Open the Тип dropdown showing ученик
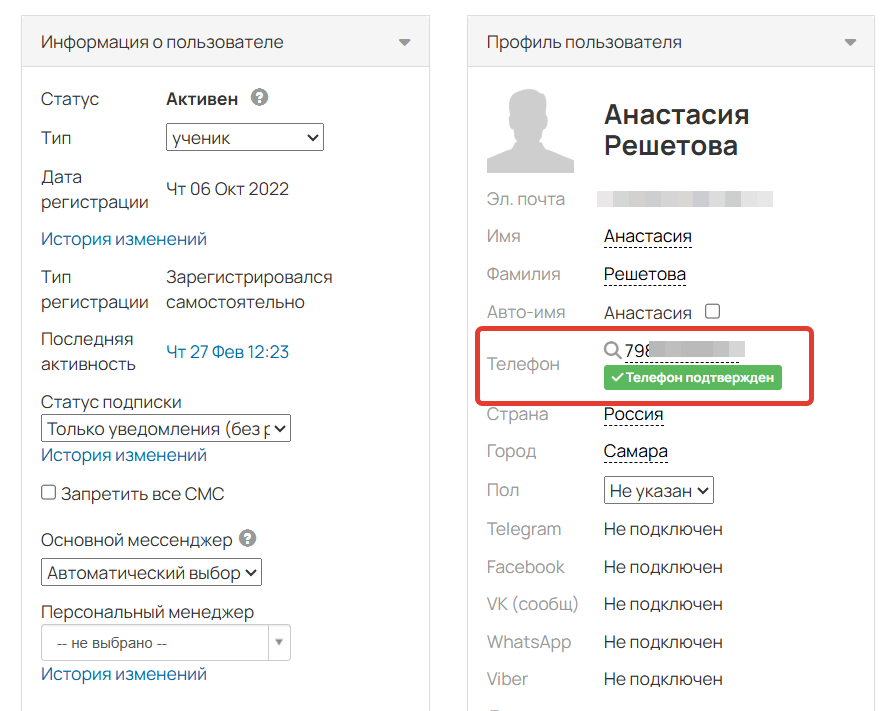 [x=244, y=137]
